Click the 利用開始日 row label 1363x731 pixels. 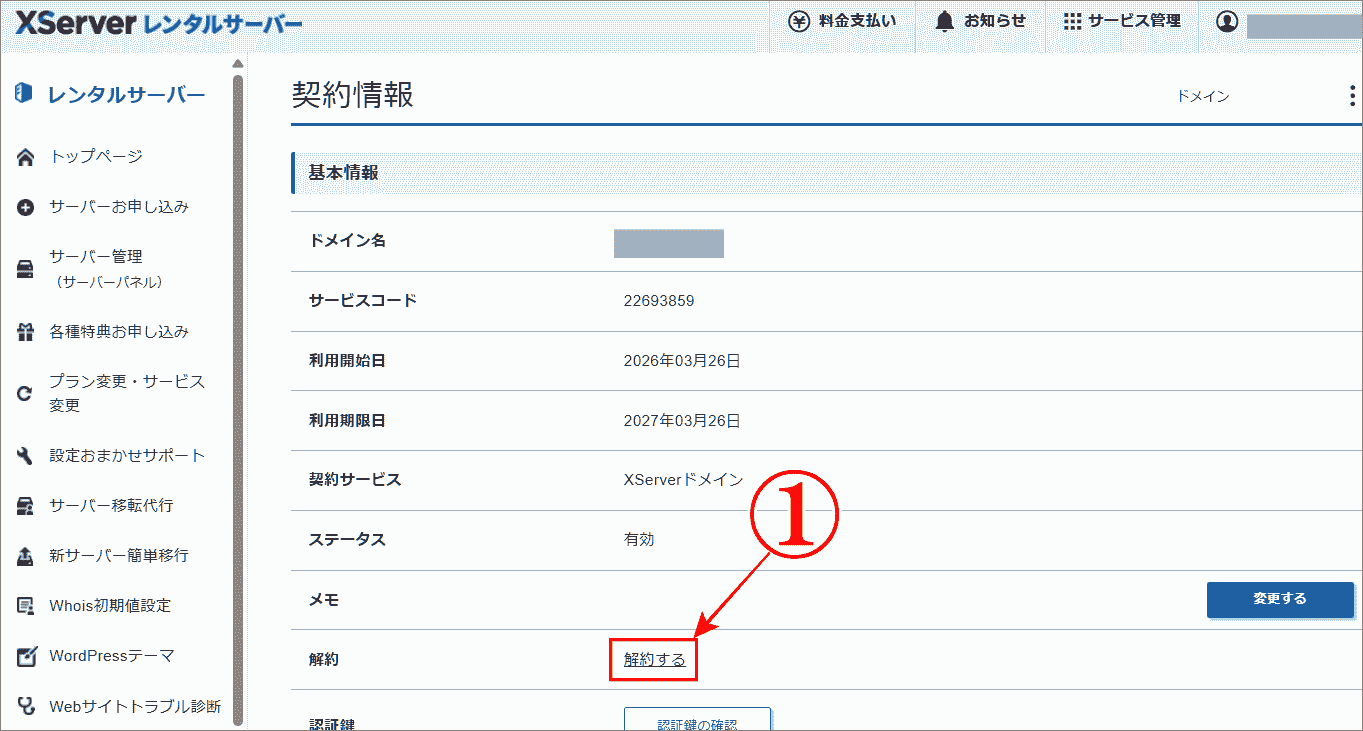[x=347, y=360]
